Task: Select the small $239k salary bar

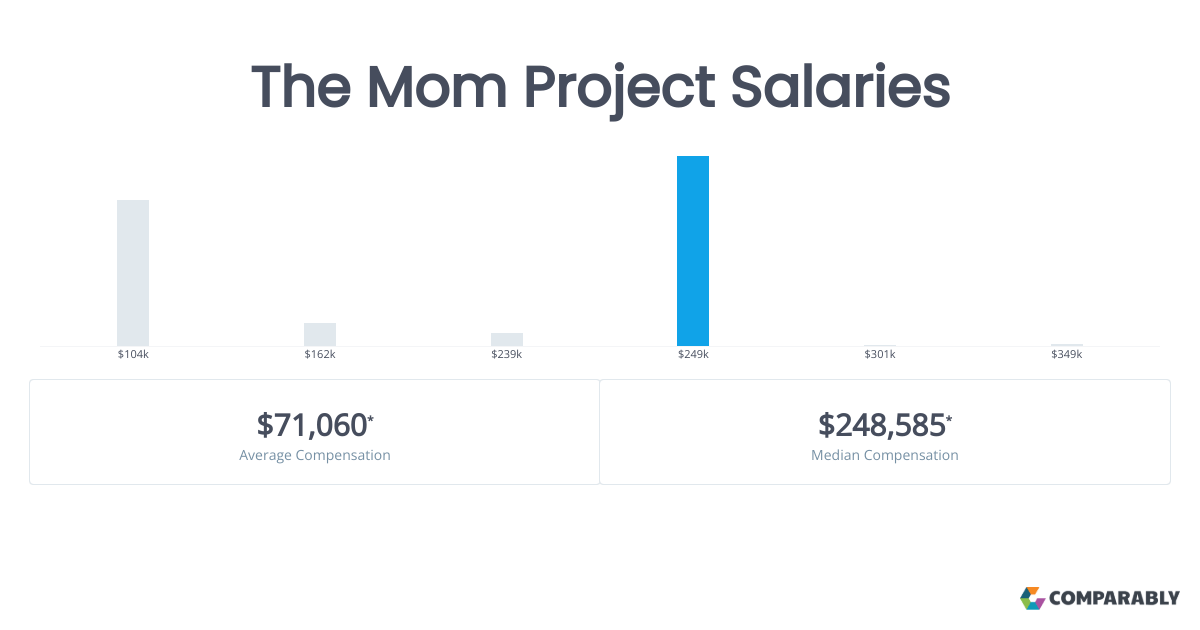Action: tap(507, 340)
